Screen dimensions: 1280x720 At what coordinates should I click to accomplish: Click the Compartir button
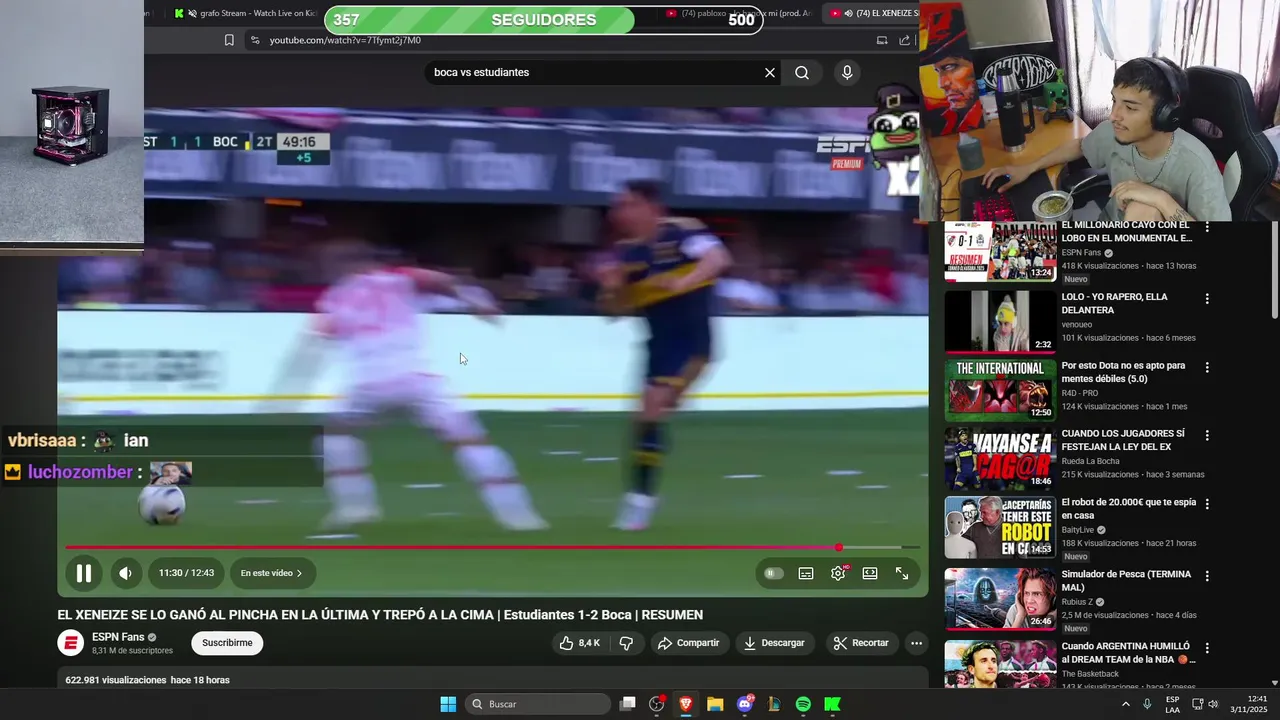[688, 643]
